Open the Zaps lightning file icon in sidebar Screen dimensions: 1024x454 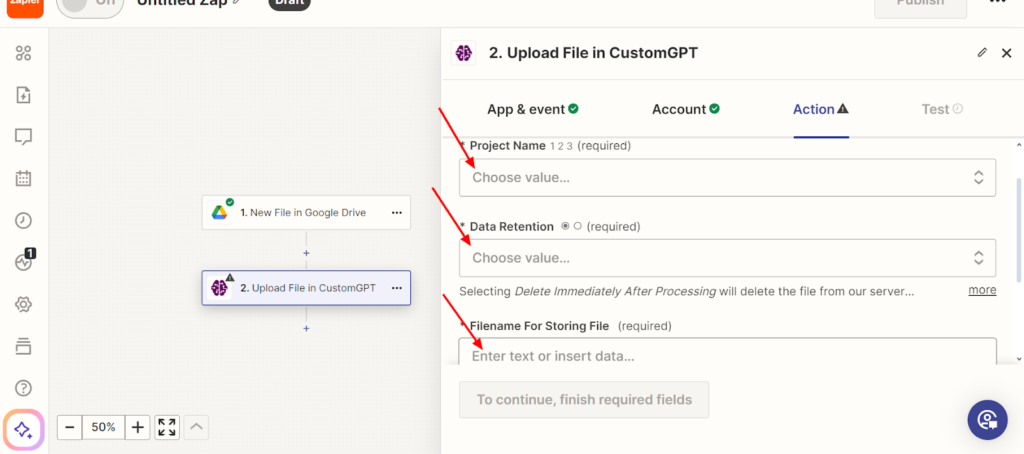(x=24, y=95)
